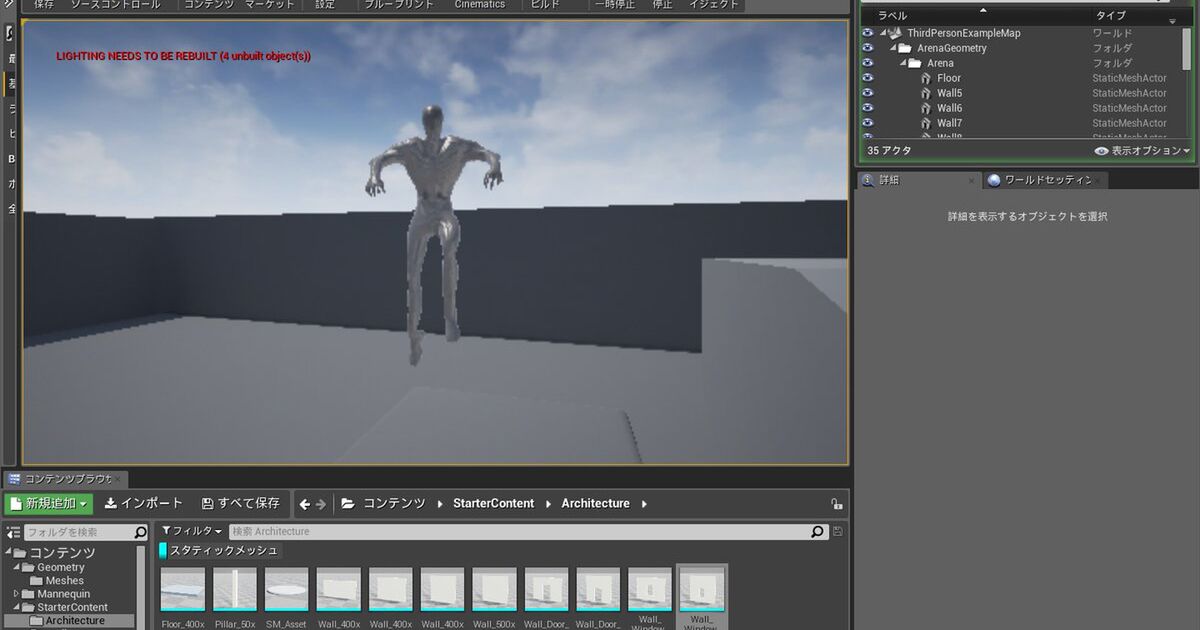Click the ビルド (Build) toolbar button

545,5
